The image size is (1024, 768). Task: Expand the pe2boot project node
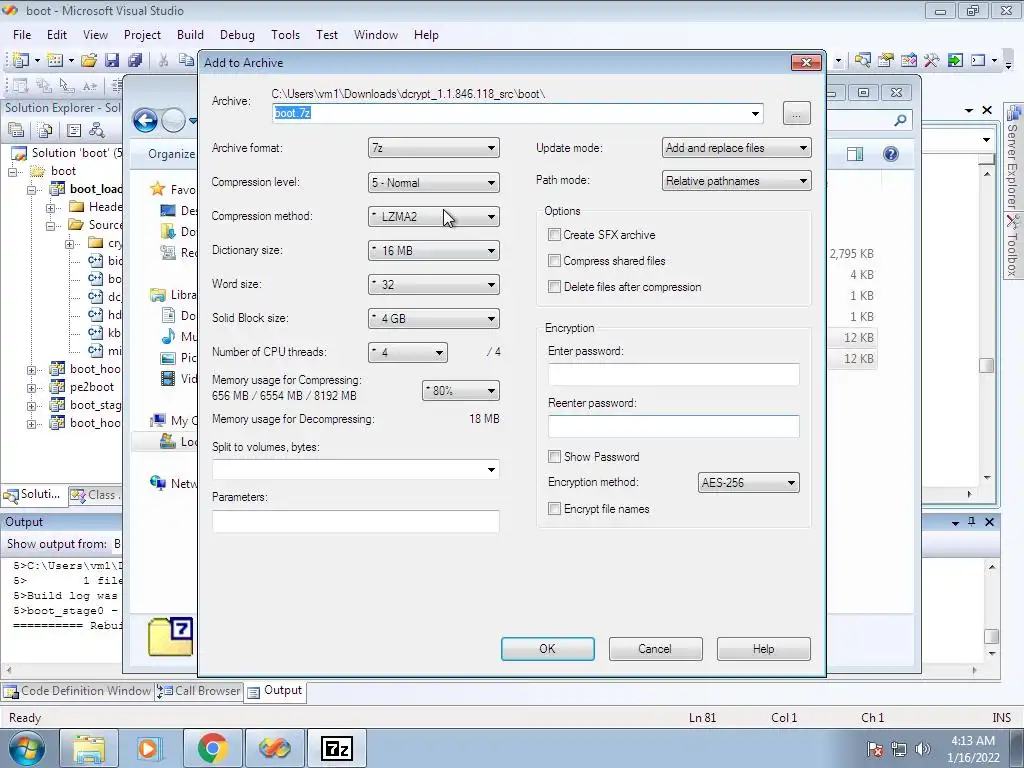(x=31, y=388)
